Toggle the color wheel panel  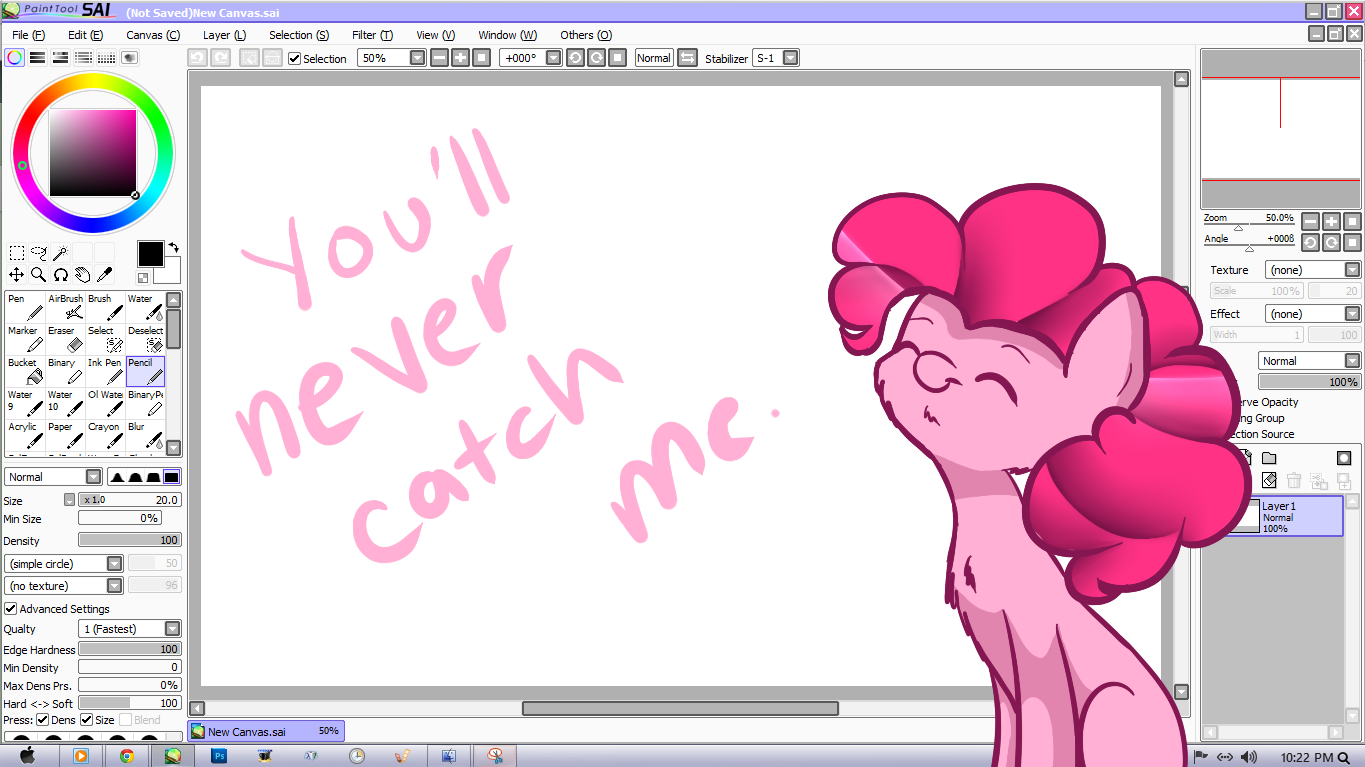coord(14,58)
